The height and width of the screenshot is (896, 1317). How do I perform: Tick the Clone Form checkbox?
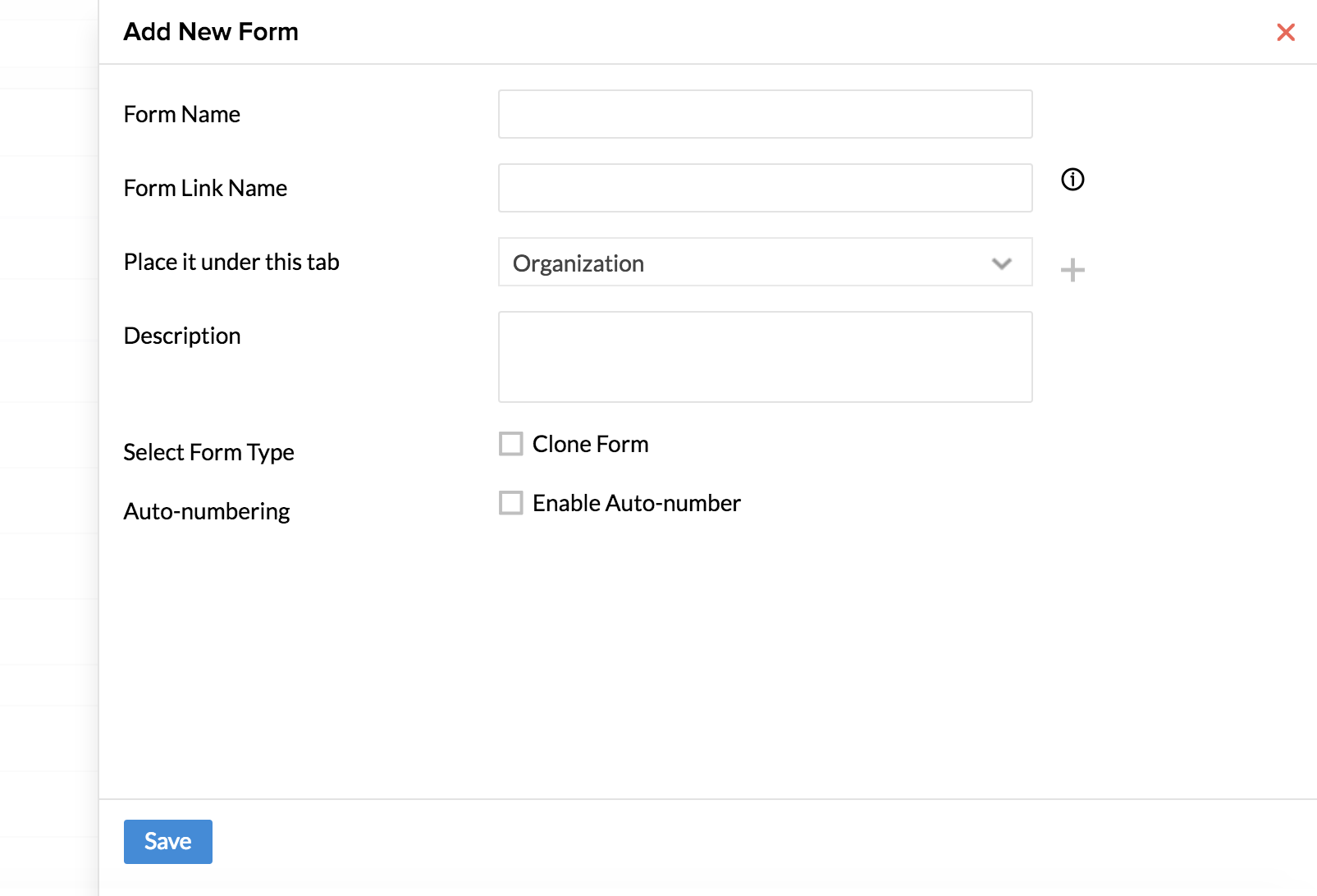point(511,444)
